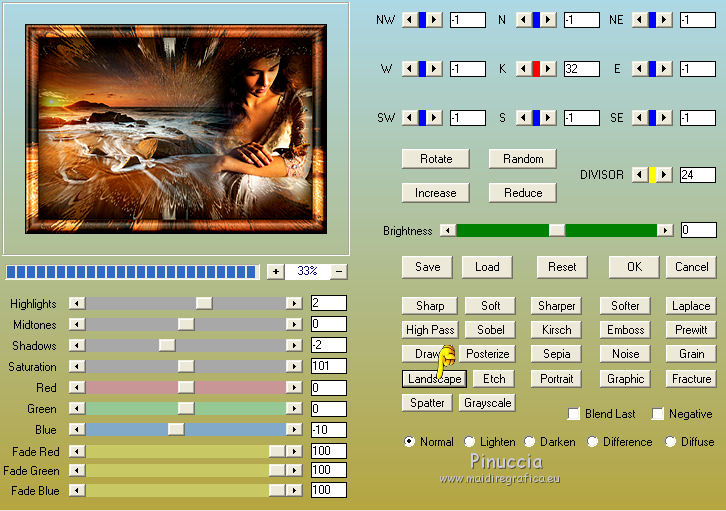Load saved filter settings
The height and width of the screenshot is (511, 726).
point(487,267)
